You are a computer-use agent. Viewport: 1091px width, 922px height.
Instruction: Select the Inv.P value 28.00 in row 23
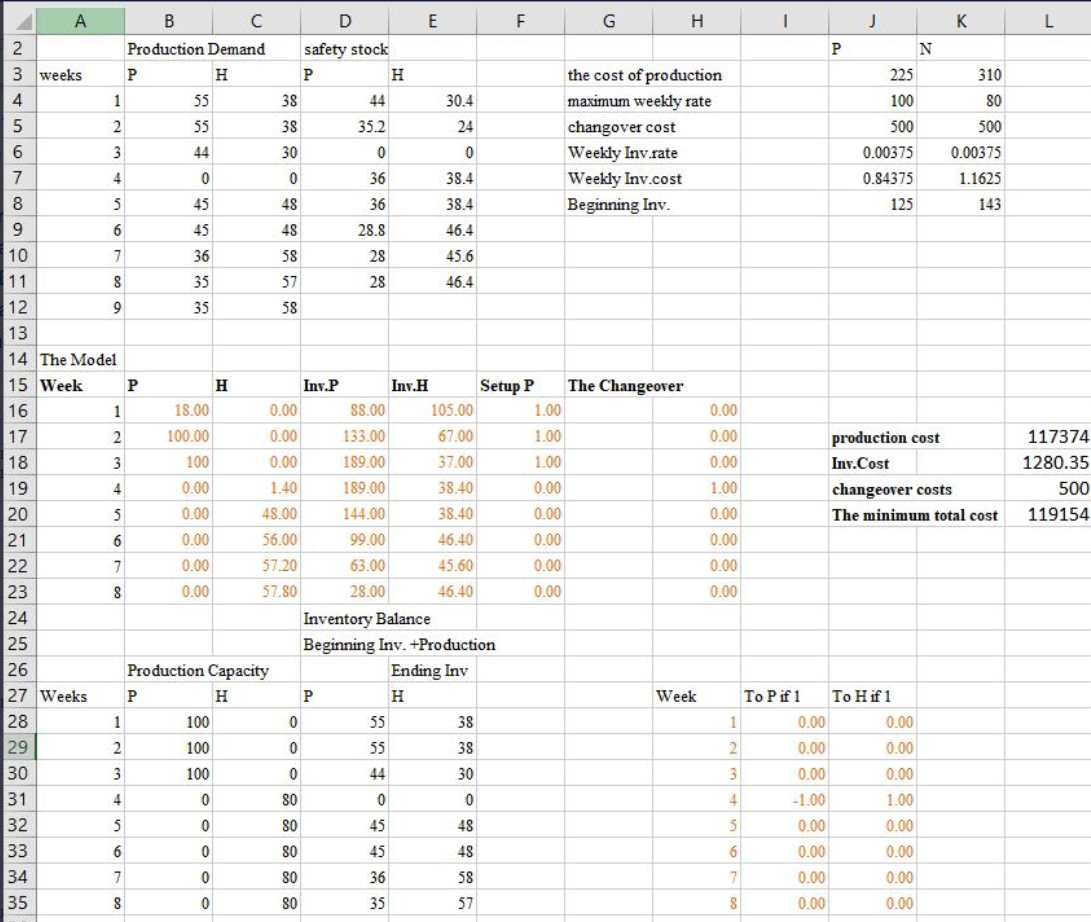click(344, 591)
